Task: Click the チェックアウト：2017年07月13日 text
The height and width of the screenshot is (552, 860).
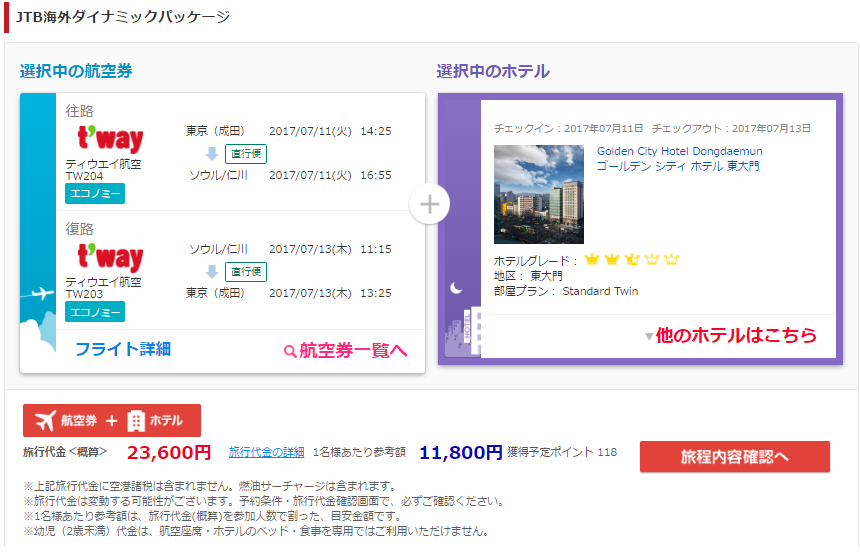Action: (x=731, y=128)
